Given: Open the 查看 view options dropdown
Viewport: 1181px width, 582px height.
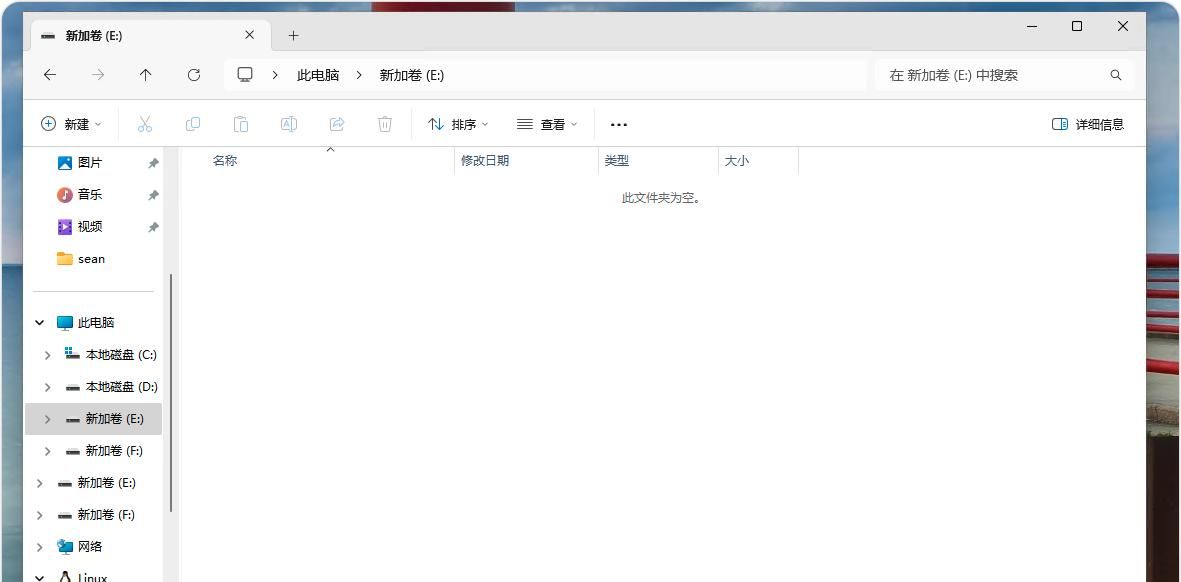Looking at the screenshot, I should [546, 123].
